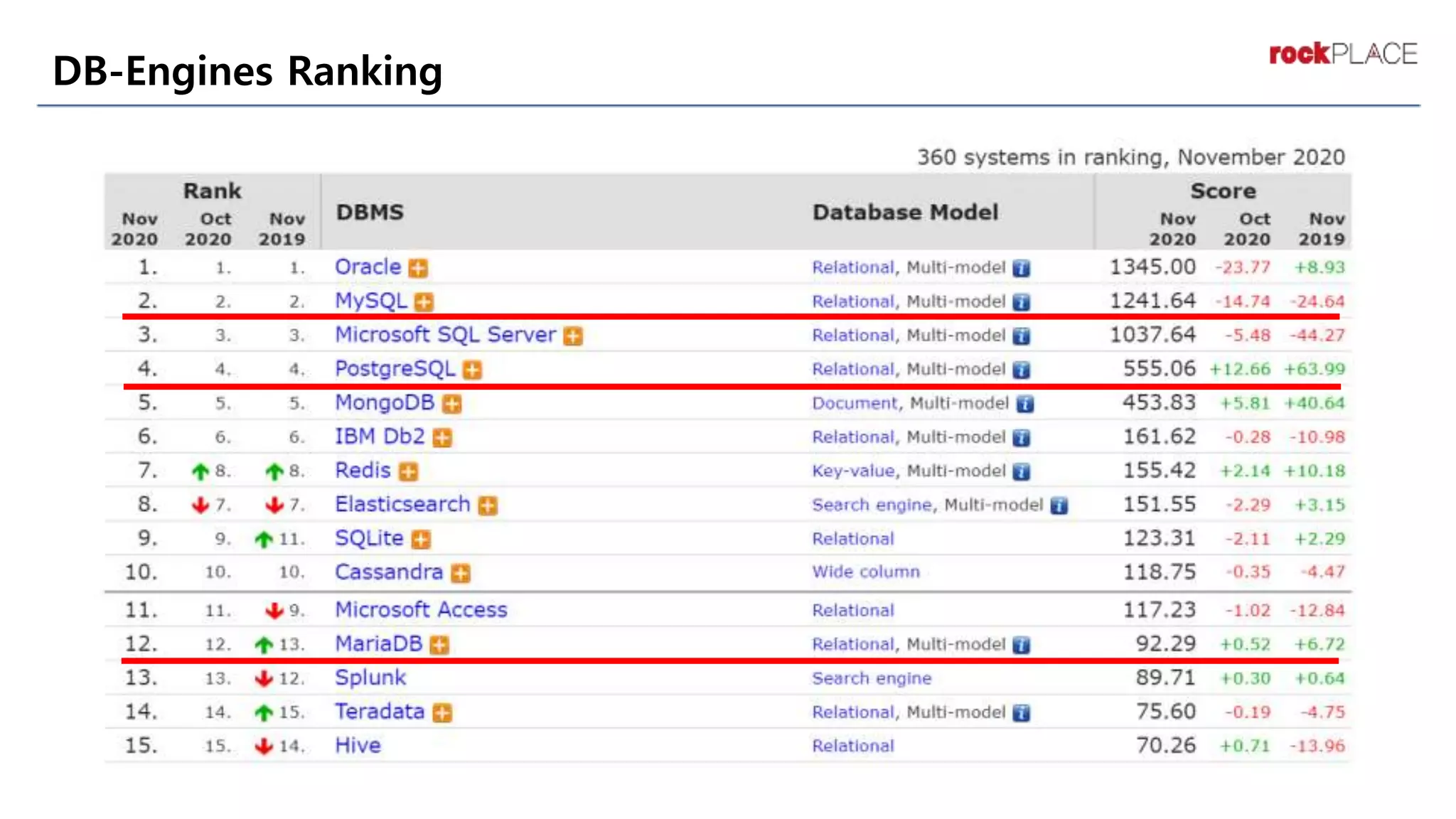Open the MariaDB link

379,643
